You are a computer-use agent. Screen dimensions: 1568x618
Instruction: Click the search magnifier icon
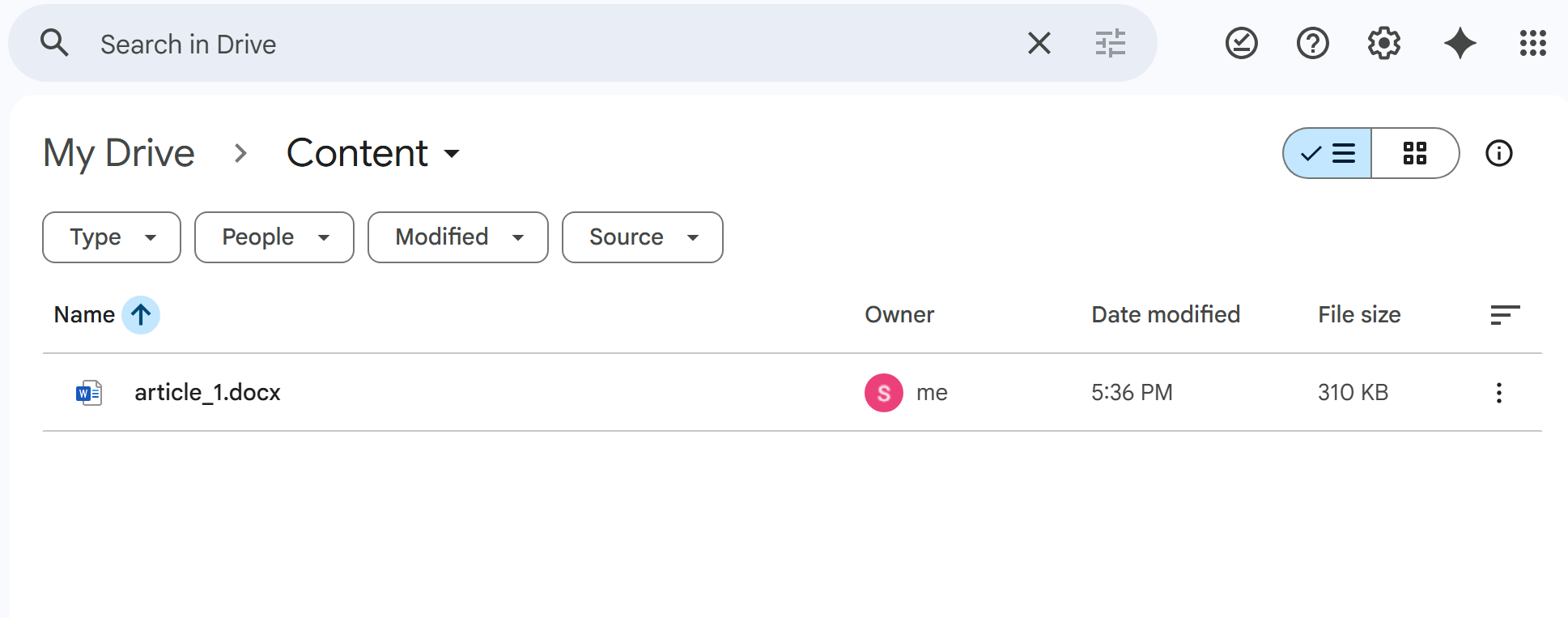pyautogui.click(x=54, y=42)
